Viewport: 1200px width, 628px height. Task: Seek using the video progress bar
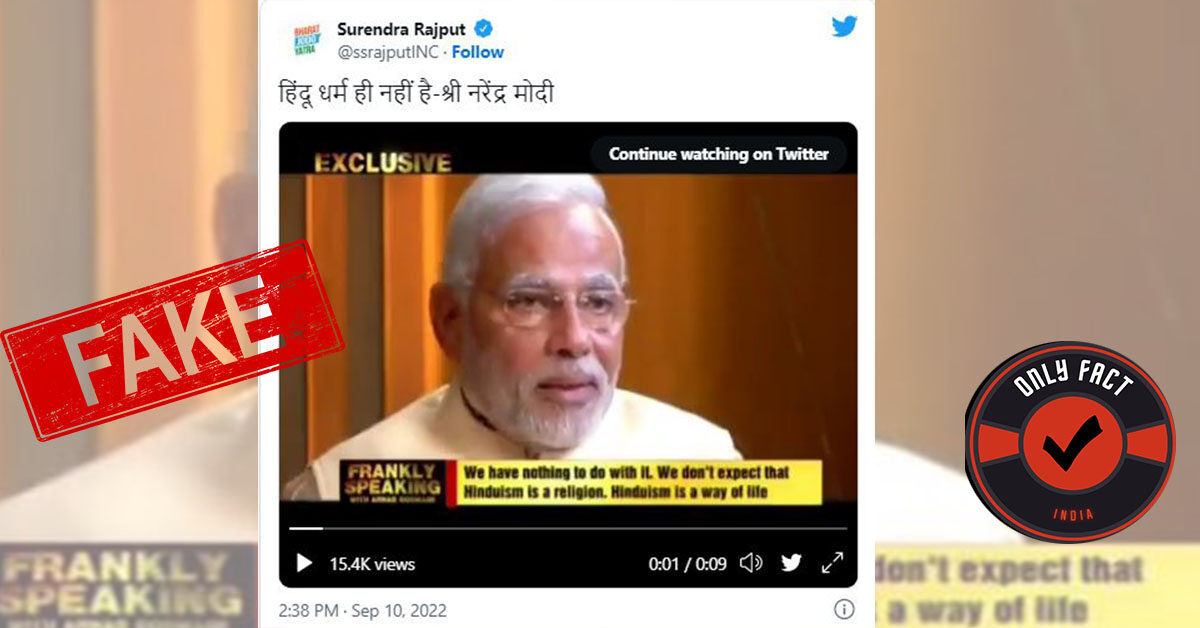(x=568, y=528)
